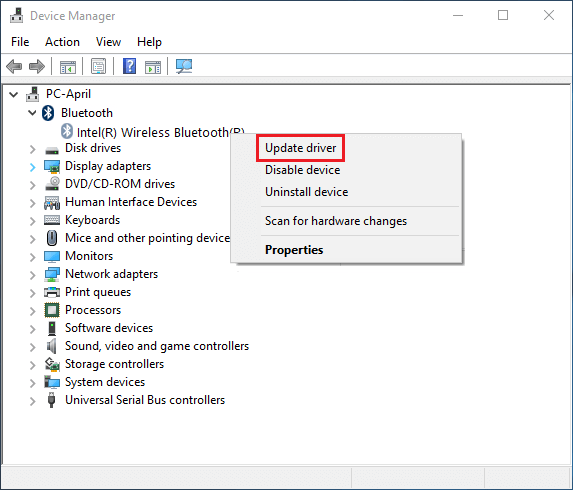Viewport: 573px width, 490px height.
Task: Click the Forward arrow toolbar icon
Action: pyautogui.click(x=37, y=67)
